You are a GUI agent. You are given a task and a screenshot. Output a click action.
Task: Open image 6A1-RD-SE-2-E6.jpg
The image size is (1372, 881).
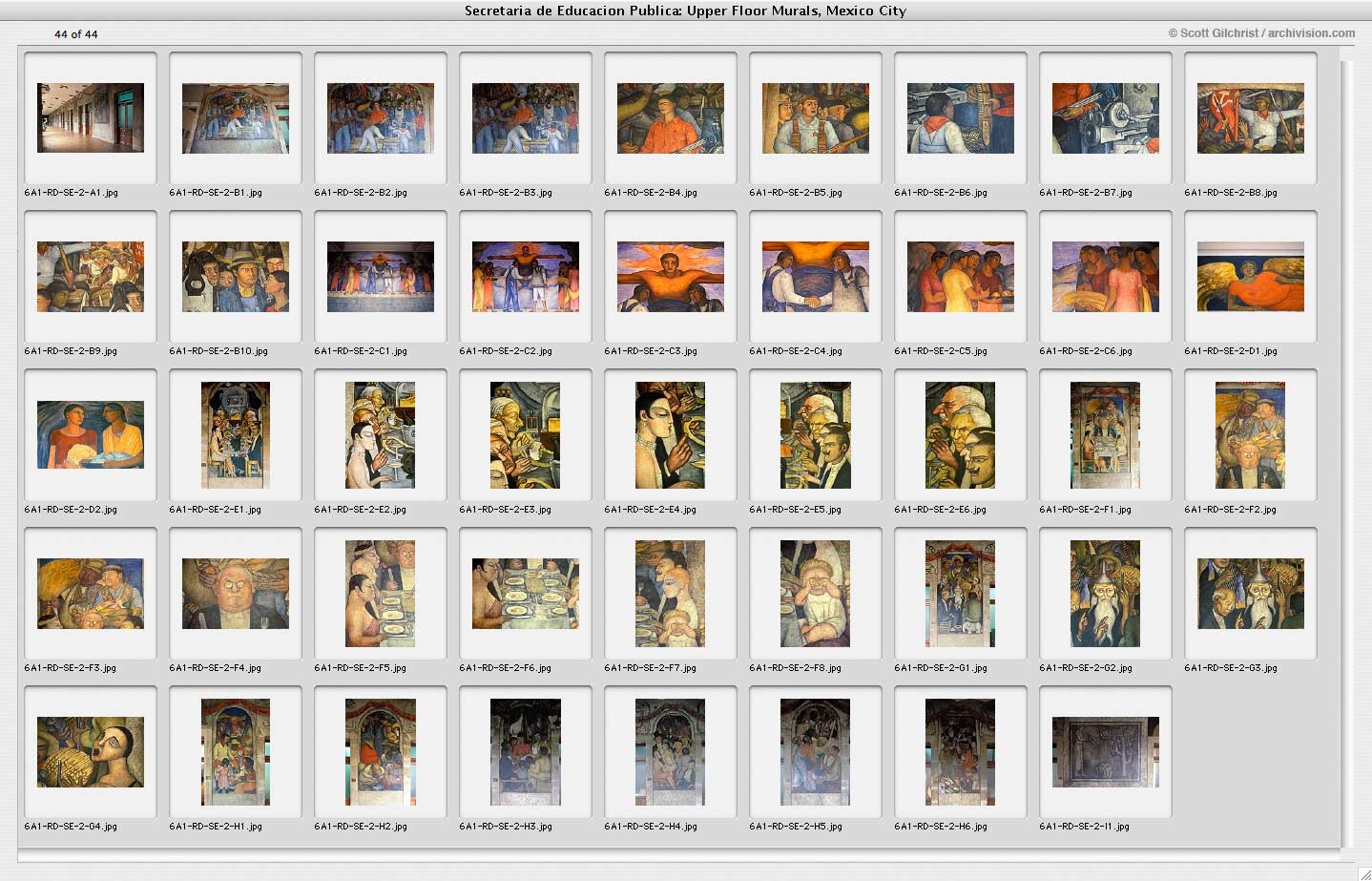click(961, 435)
